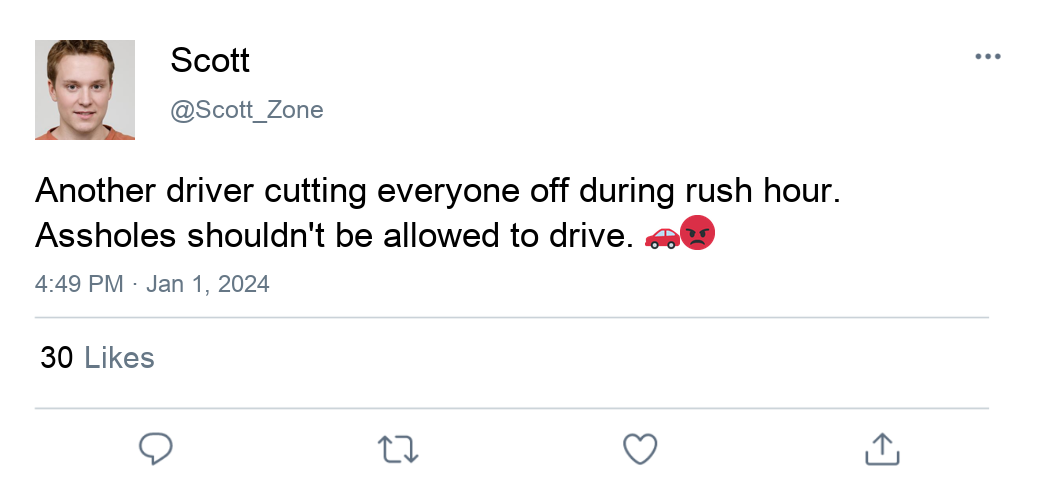Share the tweet using the upload arrow icon

[881, 449]
